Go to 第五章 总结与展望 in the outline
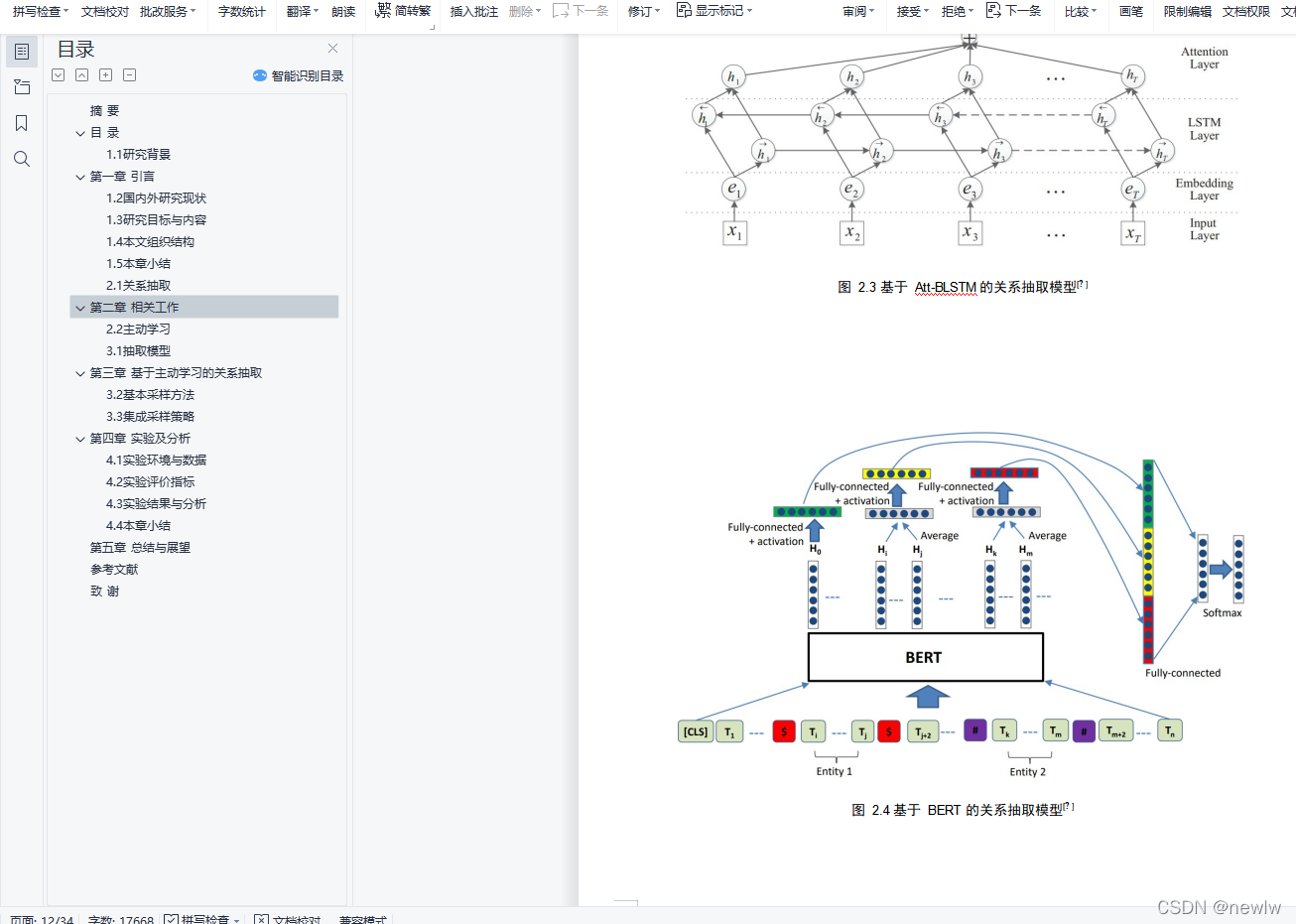Image resolution: width=1296 pixels, height=924 pixels. point(140,548)
